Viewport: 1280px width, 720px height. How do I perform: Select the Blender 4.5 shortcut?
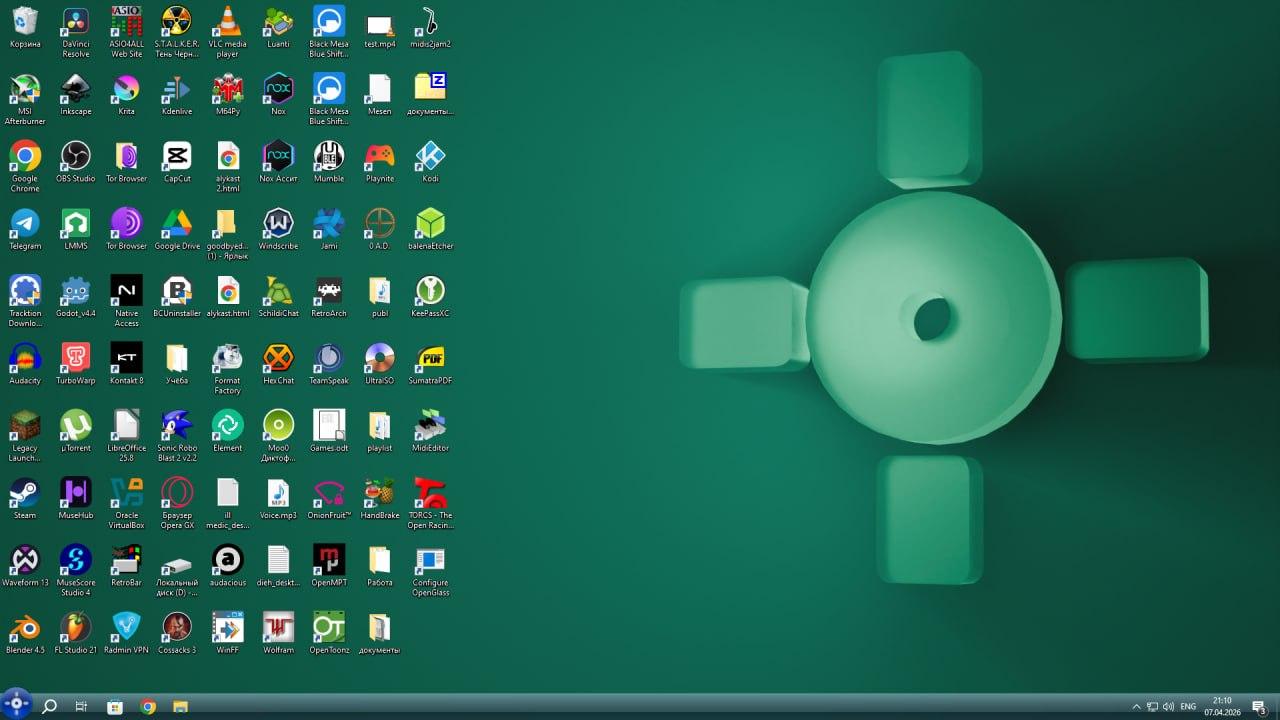point(25,632)
